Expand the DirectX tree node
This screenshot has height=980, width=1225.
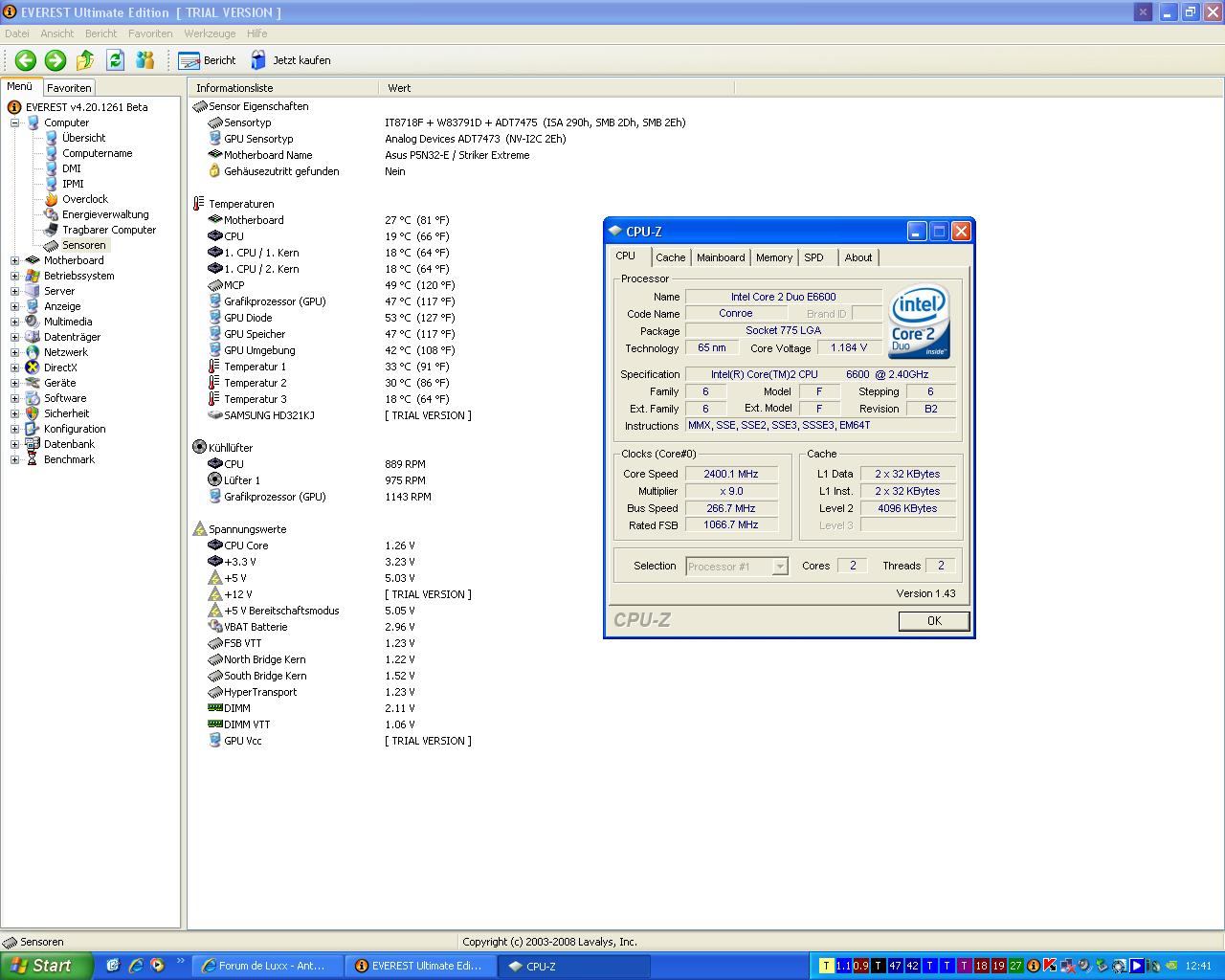[x=14, y=367]
